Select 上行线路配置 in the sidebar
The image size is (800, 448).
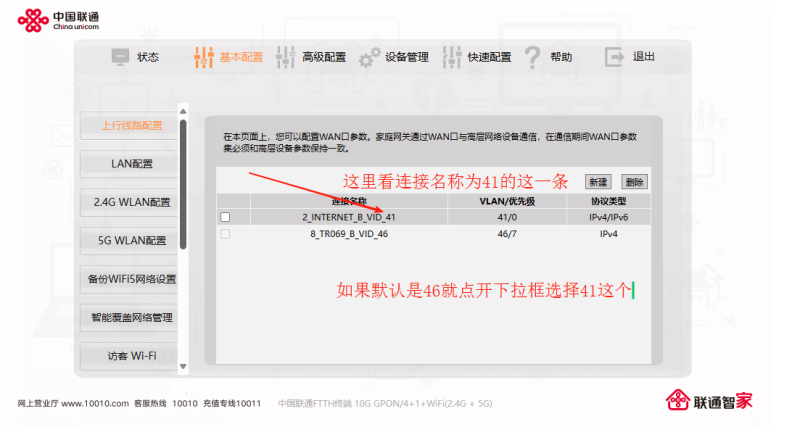(130, 126)
